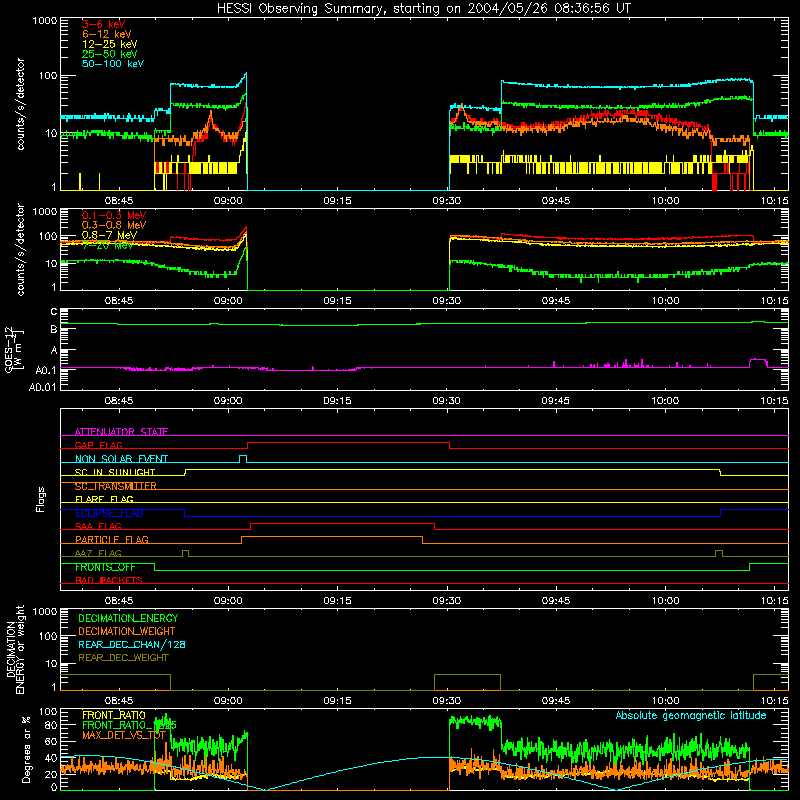The width and height of the screenshot is (800, 800).
Task: Click the NON_SOLAR_EVENT pulse near 09:02
Action: pyautogui.click(x=243, y=458)
